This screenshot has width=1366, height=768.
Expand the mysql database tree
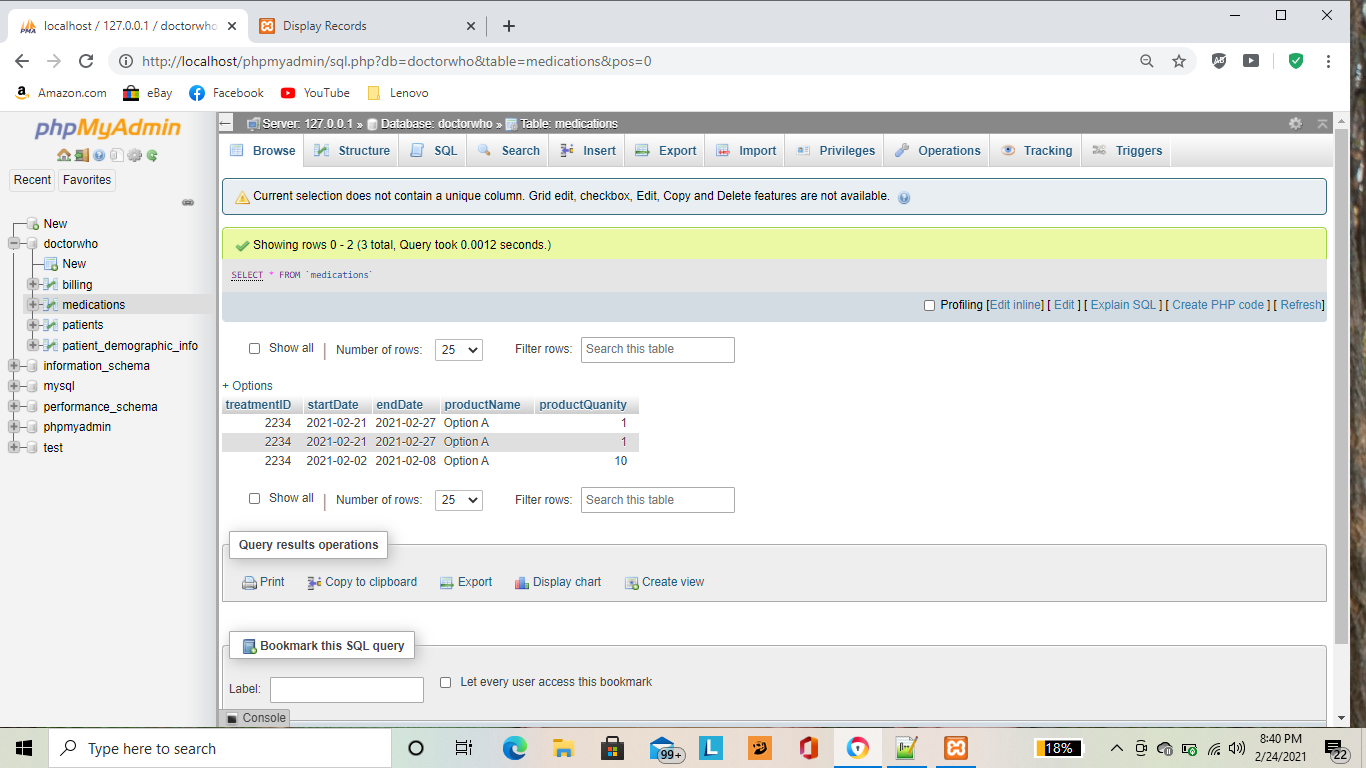click(13, 385)
